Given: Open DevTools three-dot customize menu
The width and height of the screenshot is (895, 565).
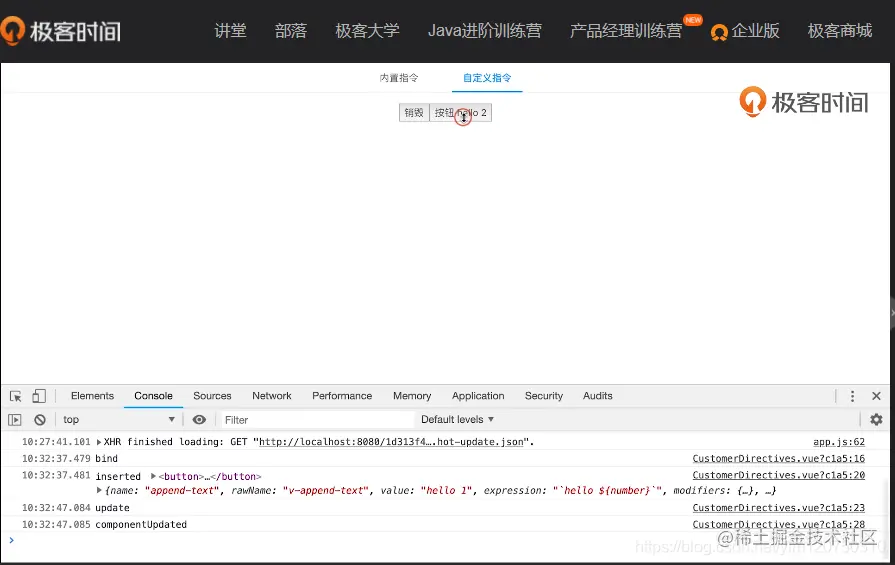Looking at the screenshot, I should [x=852, y=396].
